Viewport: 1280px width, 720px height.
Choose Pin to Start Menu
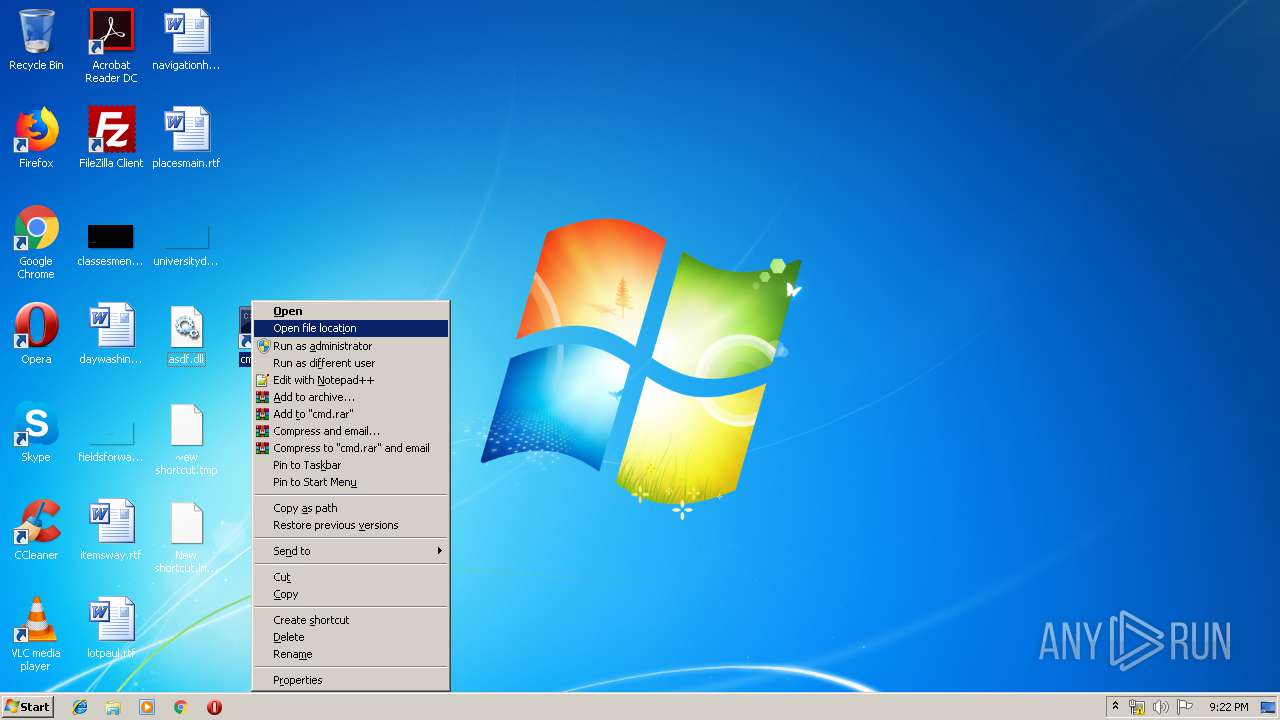click(350, 482)
